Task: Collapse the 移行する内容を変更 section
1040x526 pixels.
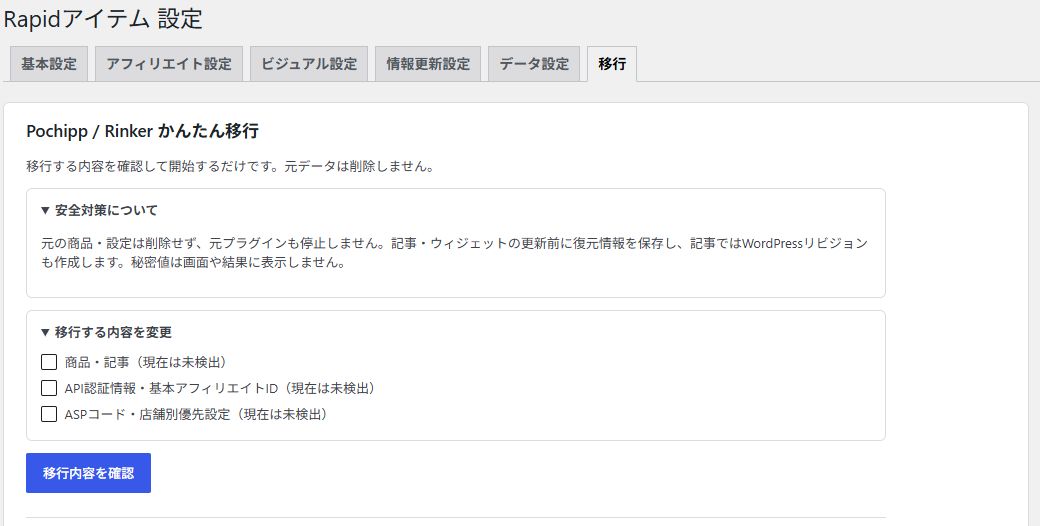Action: [x=106, y=332]
